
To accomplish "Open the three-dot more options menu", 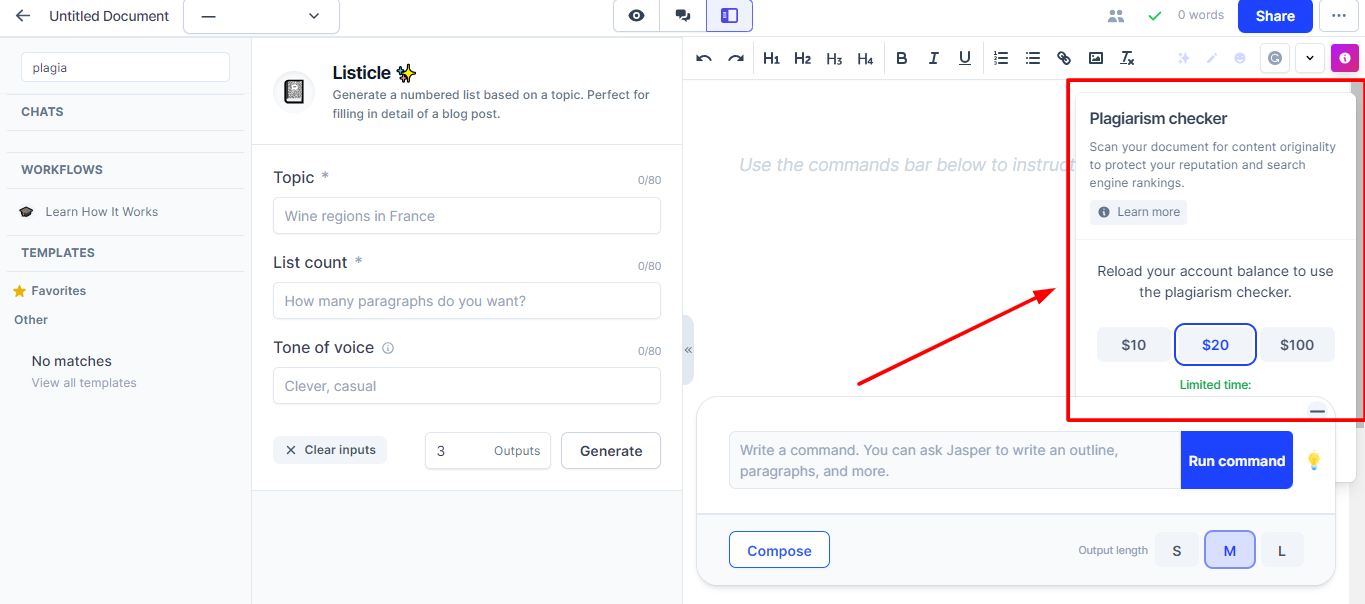I will [1339, 16].
